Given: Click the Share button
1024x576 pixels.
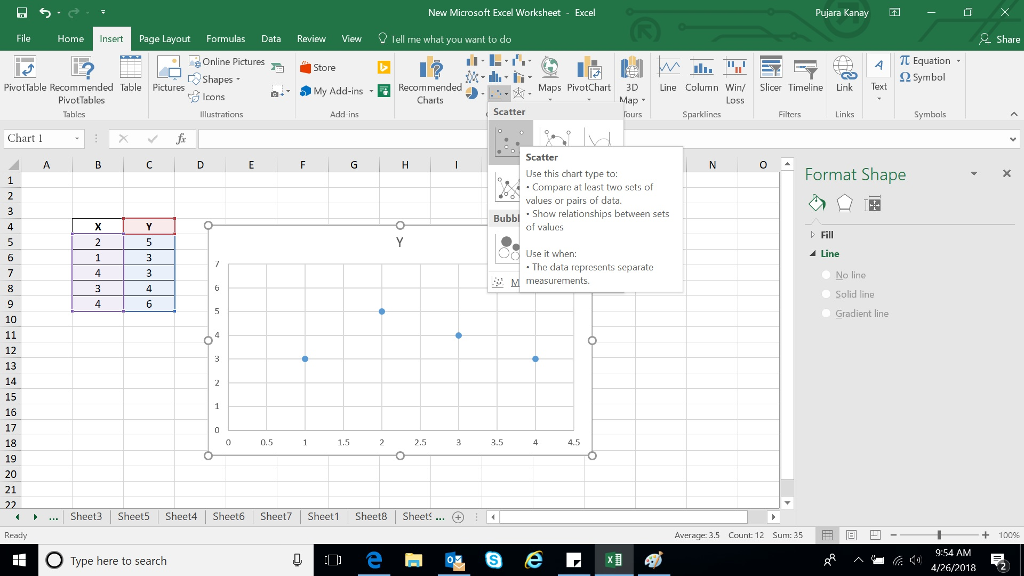Looking at the screenshot, I should pos(1002,38).
